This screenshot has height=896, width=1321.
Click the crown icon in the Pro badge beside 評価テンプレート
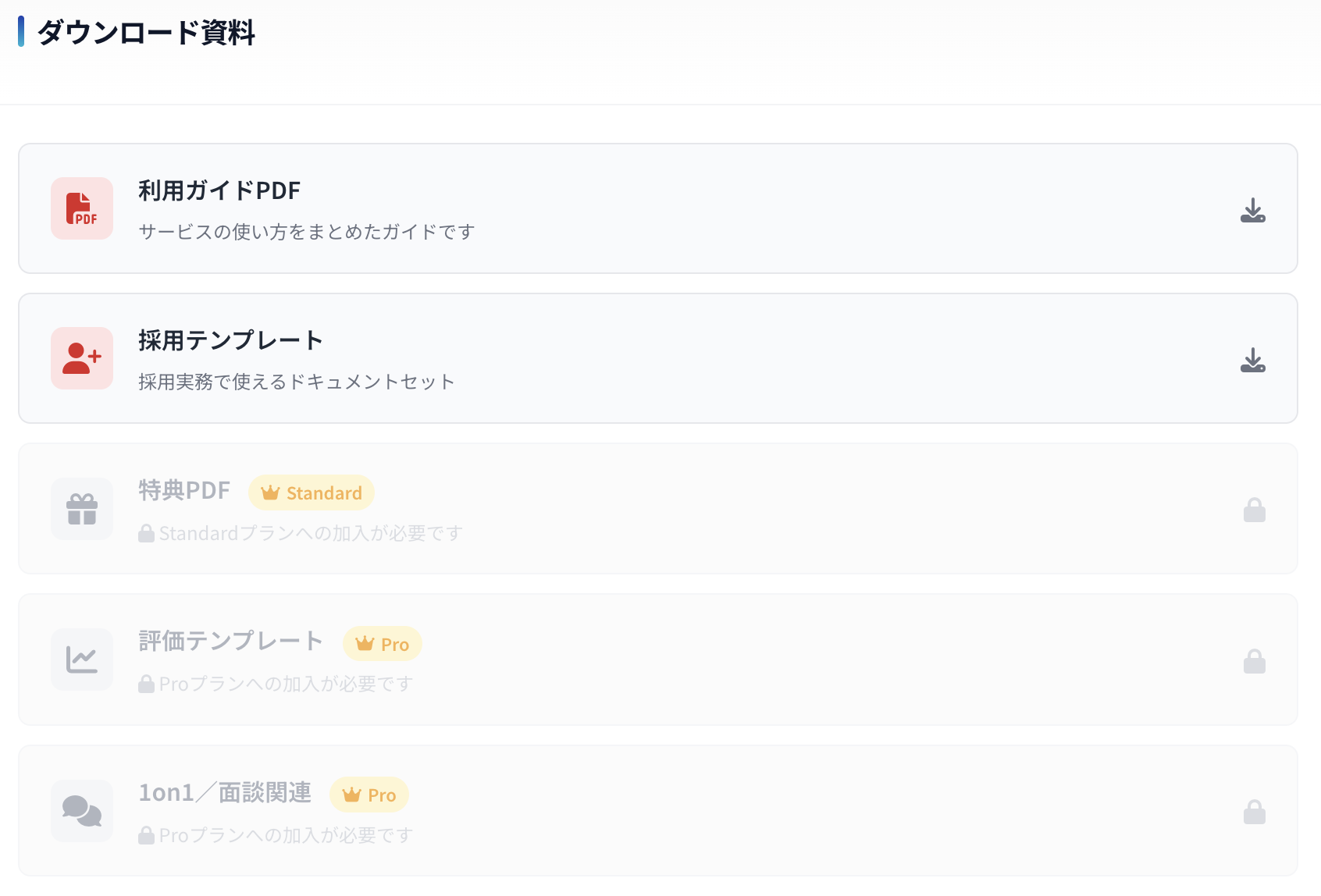[x=364, y=643]
